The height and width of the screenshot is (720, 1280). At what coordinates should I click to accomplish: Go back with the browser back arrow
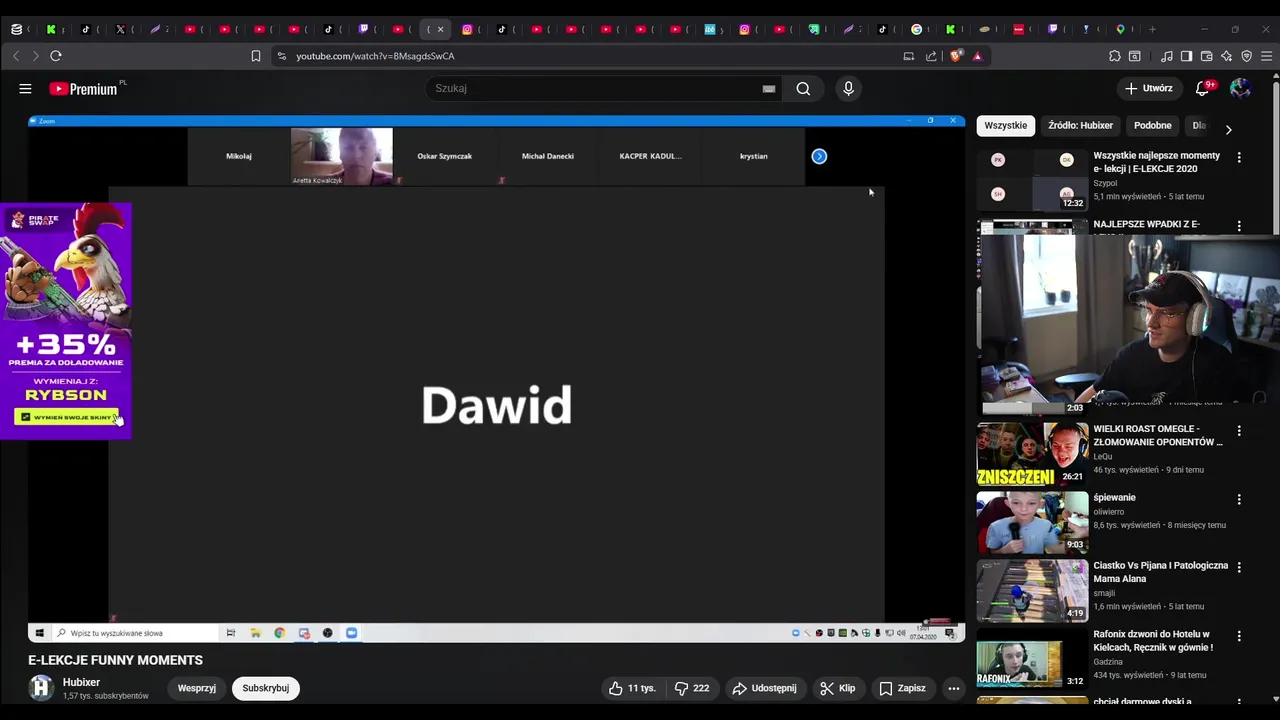coord(16,56)
